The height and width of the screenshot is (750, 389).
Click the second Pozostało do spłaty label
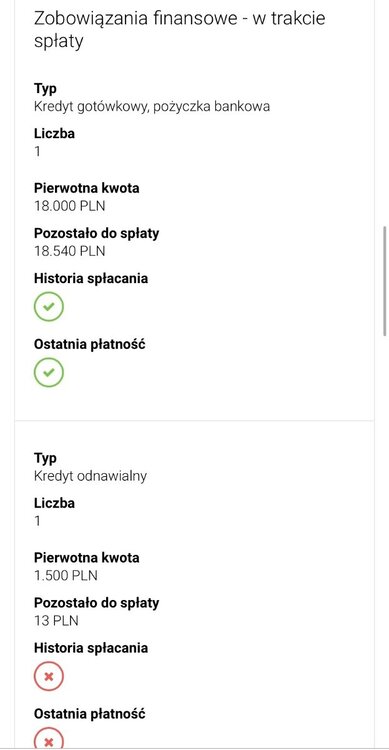click(96, 603)
